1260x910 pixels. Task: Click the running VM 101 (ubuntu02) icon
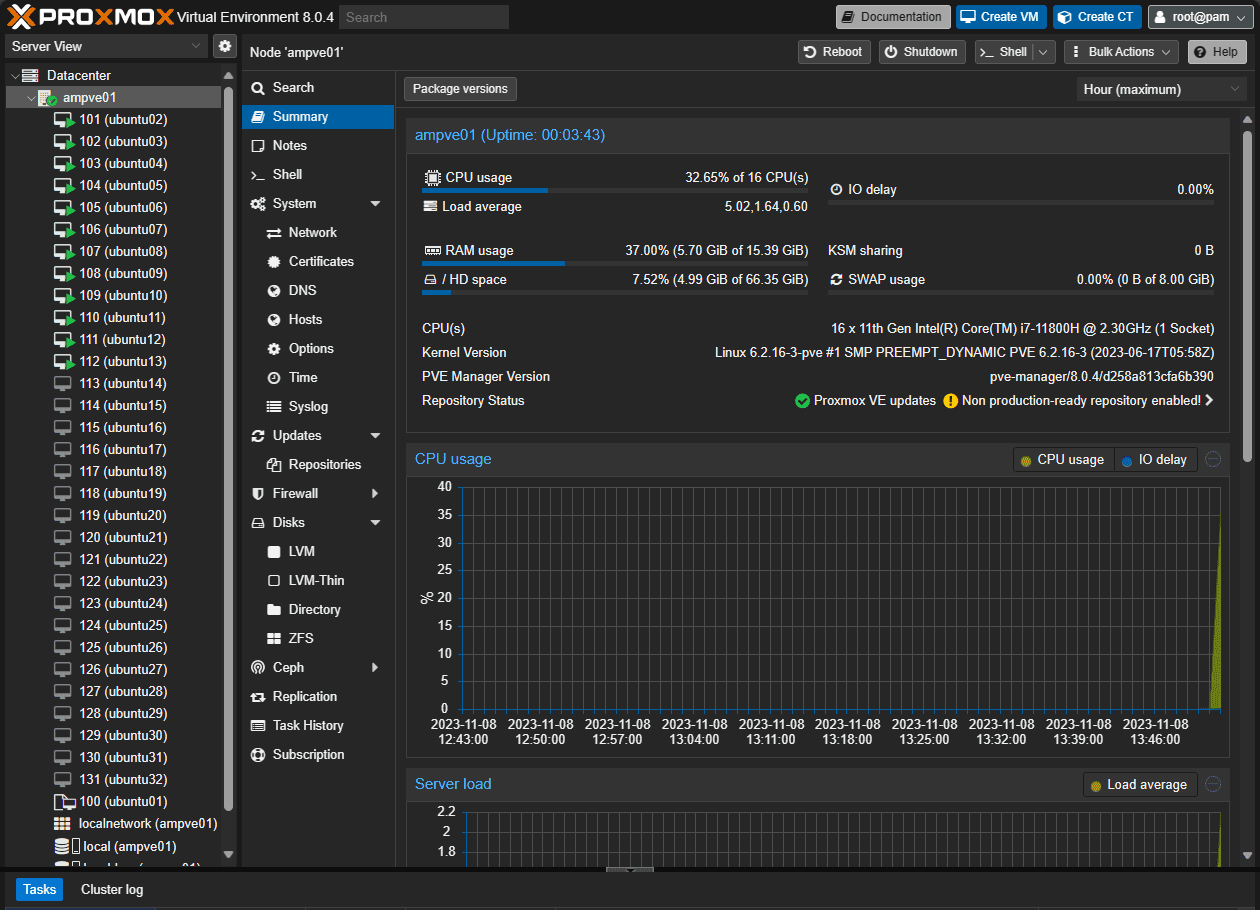[64, 120]
